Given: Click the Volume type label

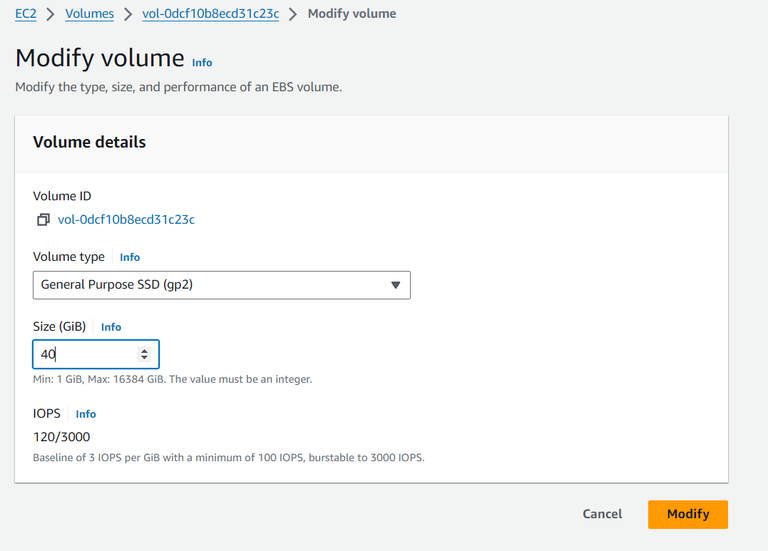Looking at the screenshot, I should tap(69, 257).
